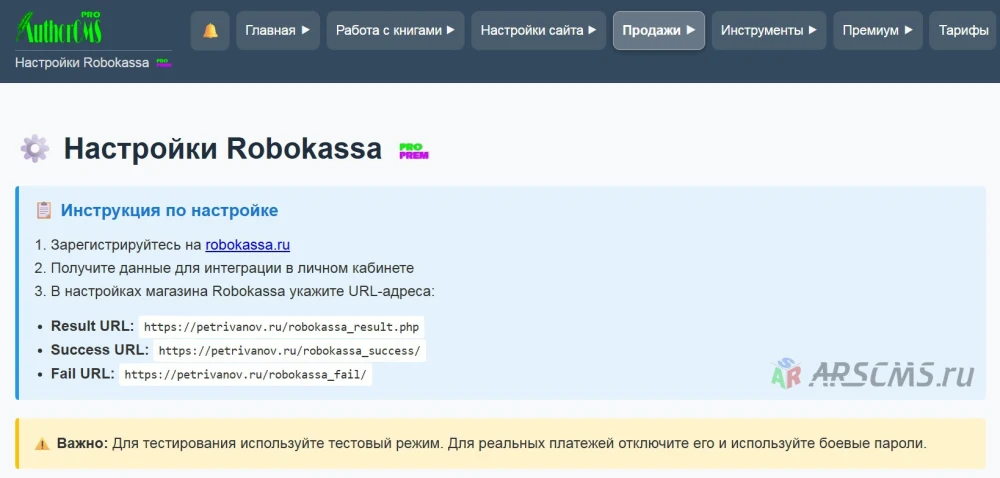Open the Продажи menu
The height and width of the screenshot is (478, 1000).
[x=659, y=31]
